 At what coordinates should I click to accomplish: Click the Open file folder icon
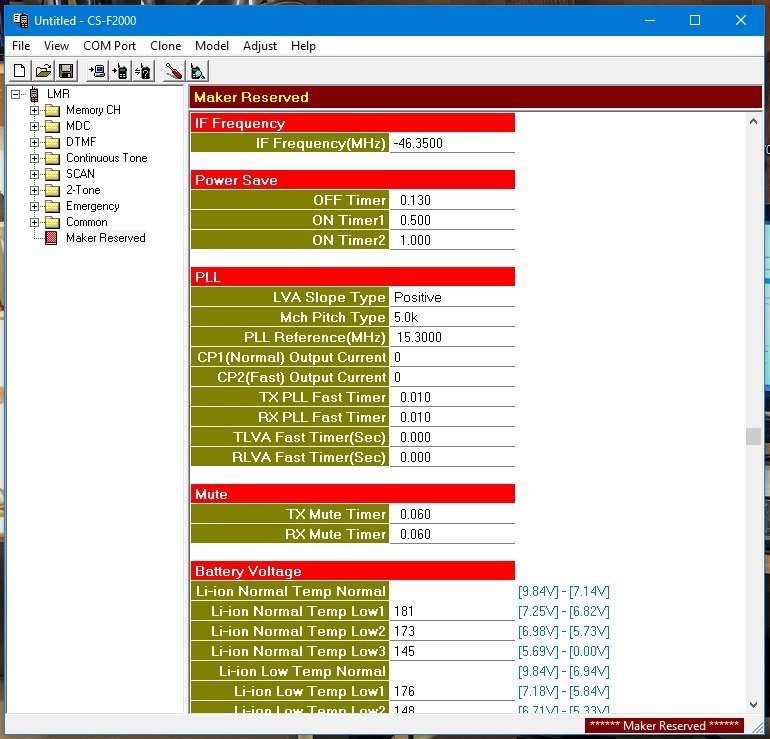tap(43, 71)
